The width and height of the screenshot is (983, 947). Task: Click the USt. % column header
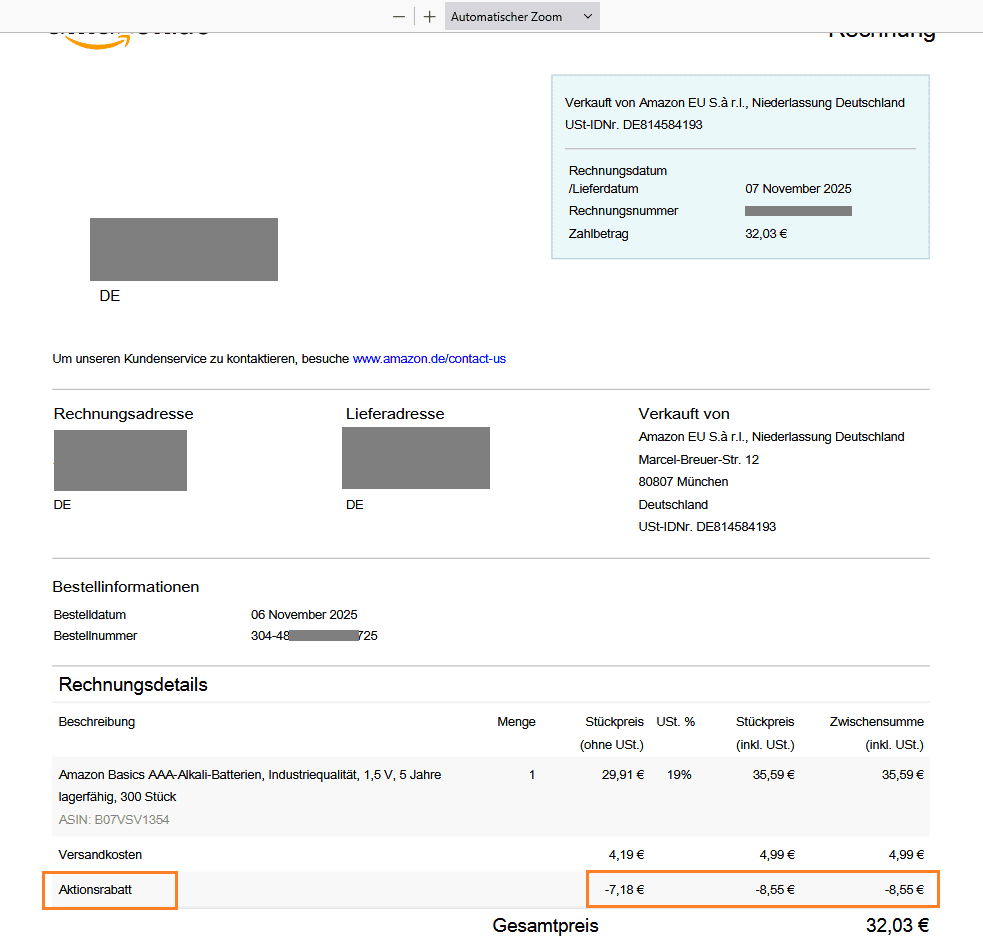click(x=675, y=721)
